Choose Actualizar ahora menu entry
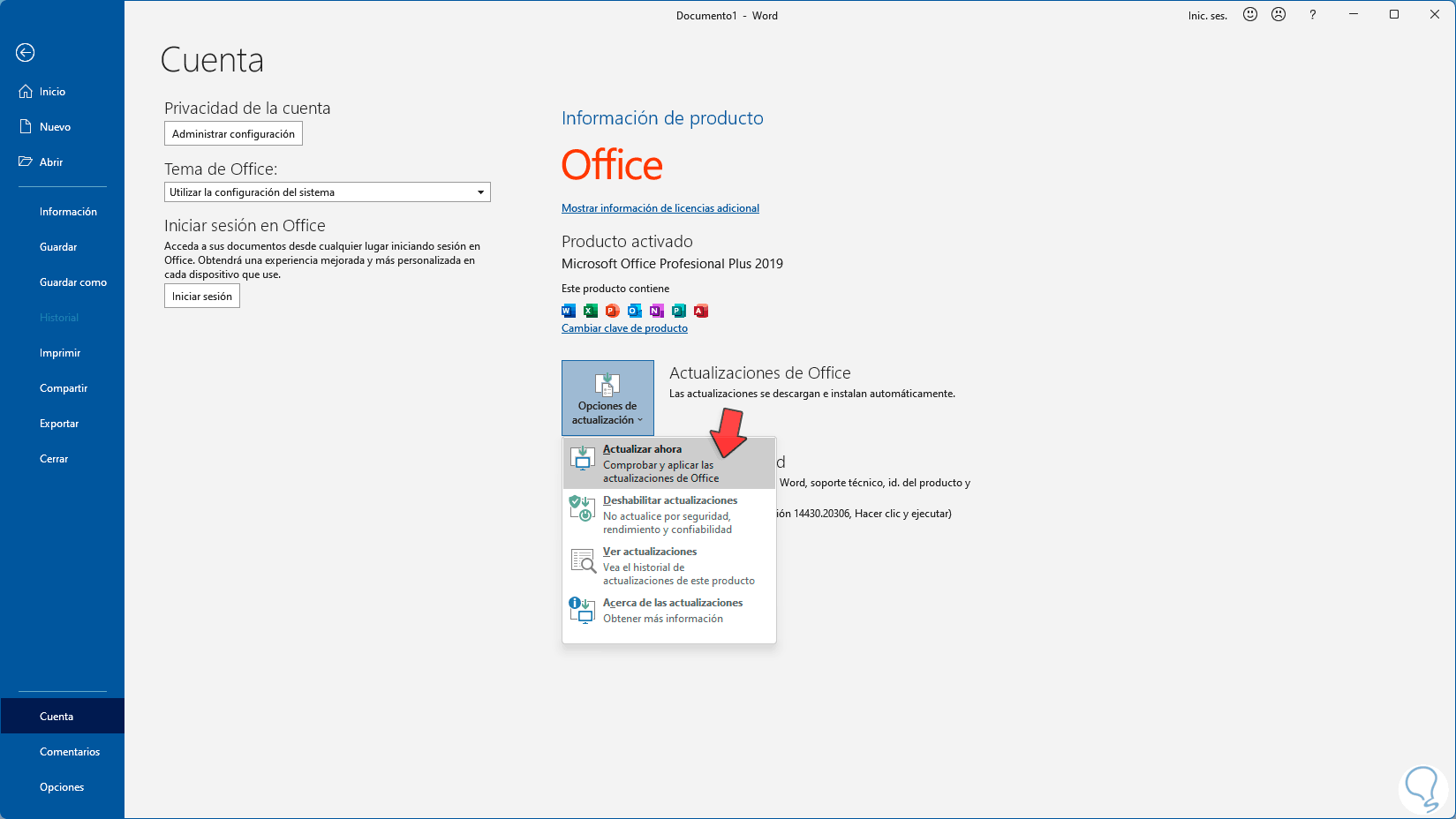Screen dimensions: 1456x819 coord(669,463)
